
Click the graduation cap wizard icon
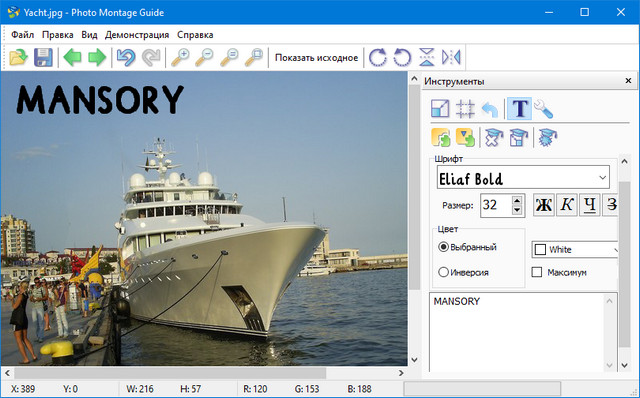(x=547, y=137)
